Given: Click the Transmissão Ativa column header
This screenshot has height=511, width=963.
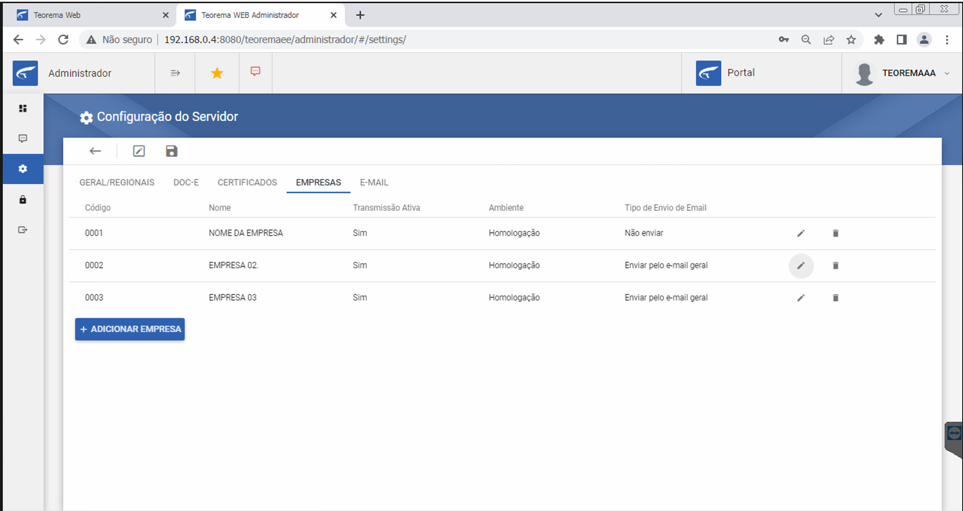Looking at the screenshot, I should [x=386, y=208].
